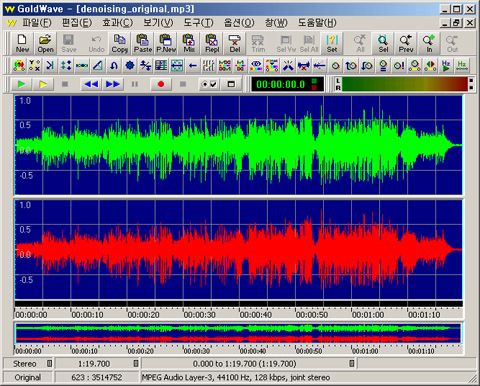Click the gear-shaped mechanize effect icon

(x=130, y=66)
